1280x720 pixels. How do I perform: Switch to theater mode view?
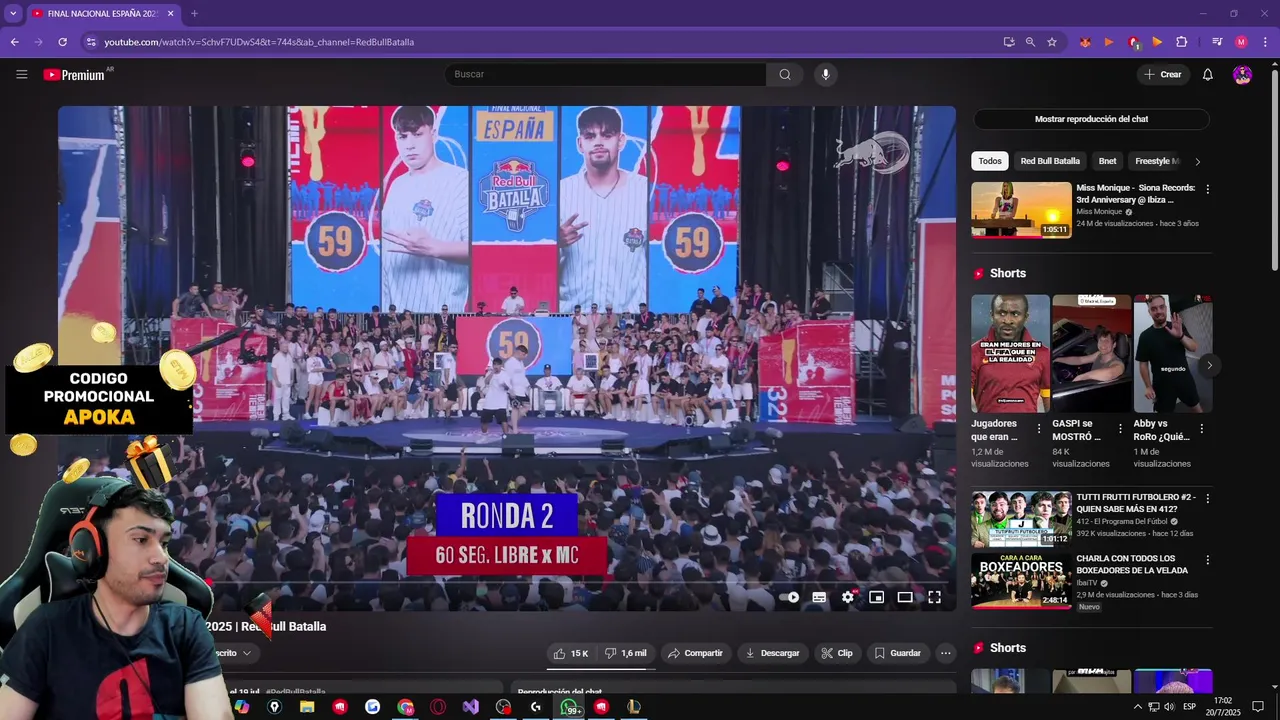click(x=905, y=597)
